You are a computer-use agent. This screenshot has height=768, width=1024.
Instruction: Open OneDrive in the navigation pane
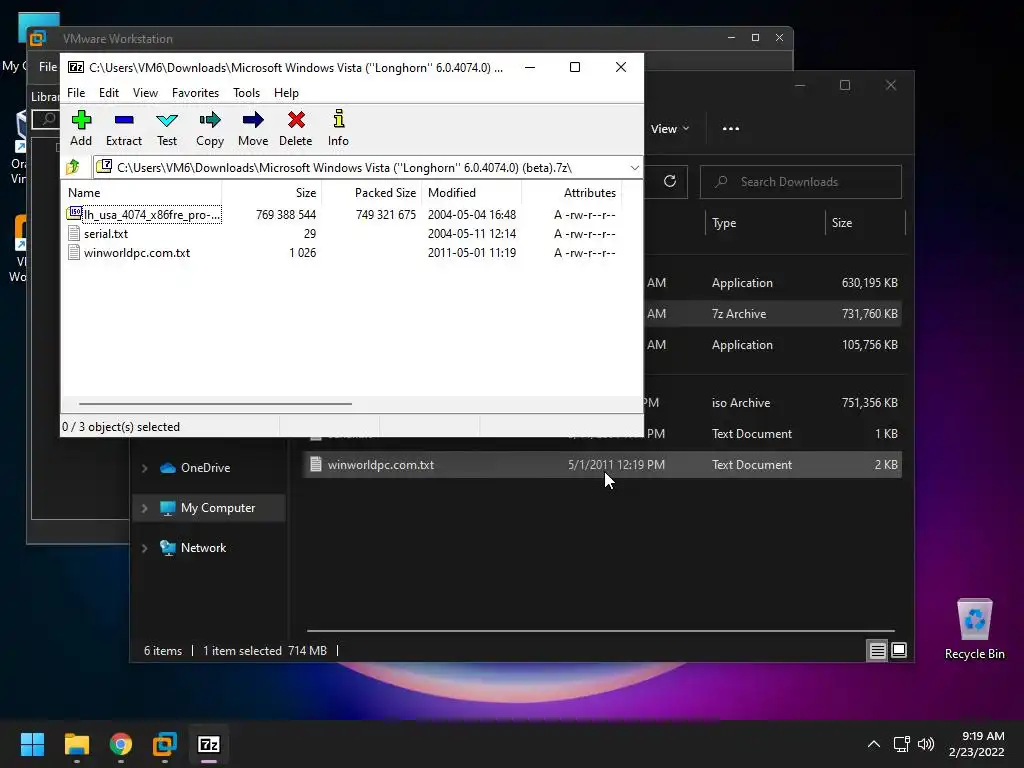205,468
